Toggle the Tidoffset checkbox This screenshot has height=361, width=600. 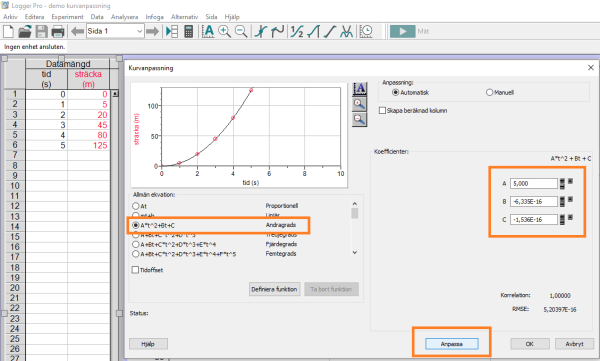[135, 270]
